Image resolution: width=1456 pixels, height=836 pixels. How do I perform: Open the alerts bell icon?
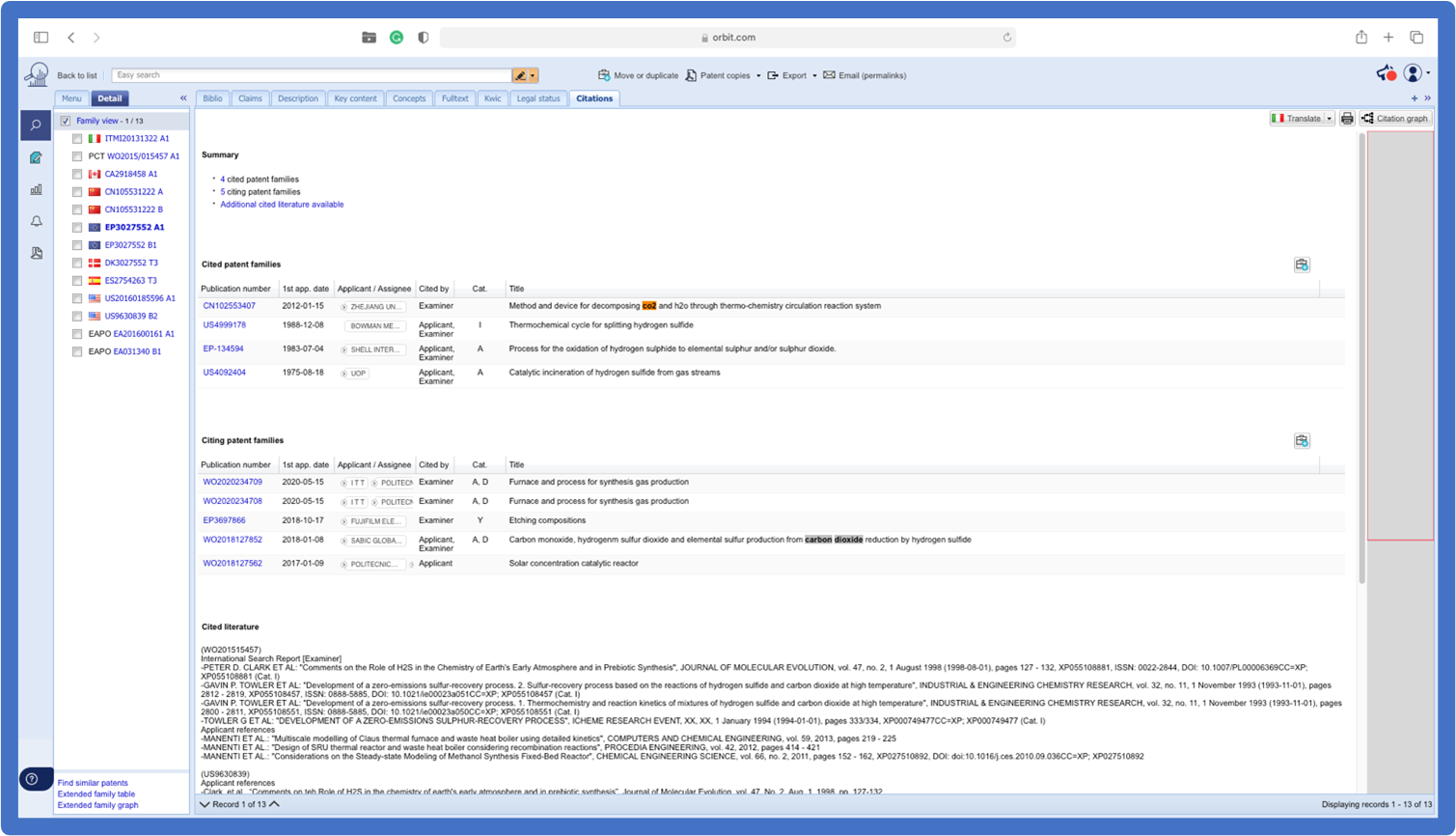[36, 221]
